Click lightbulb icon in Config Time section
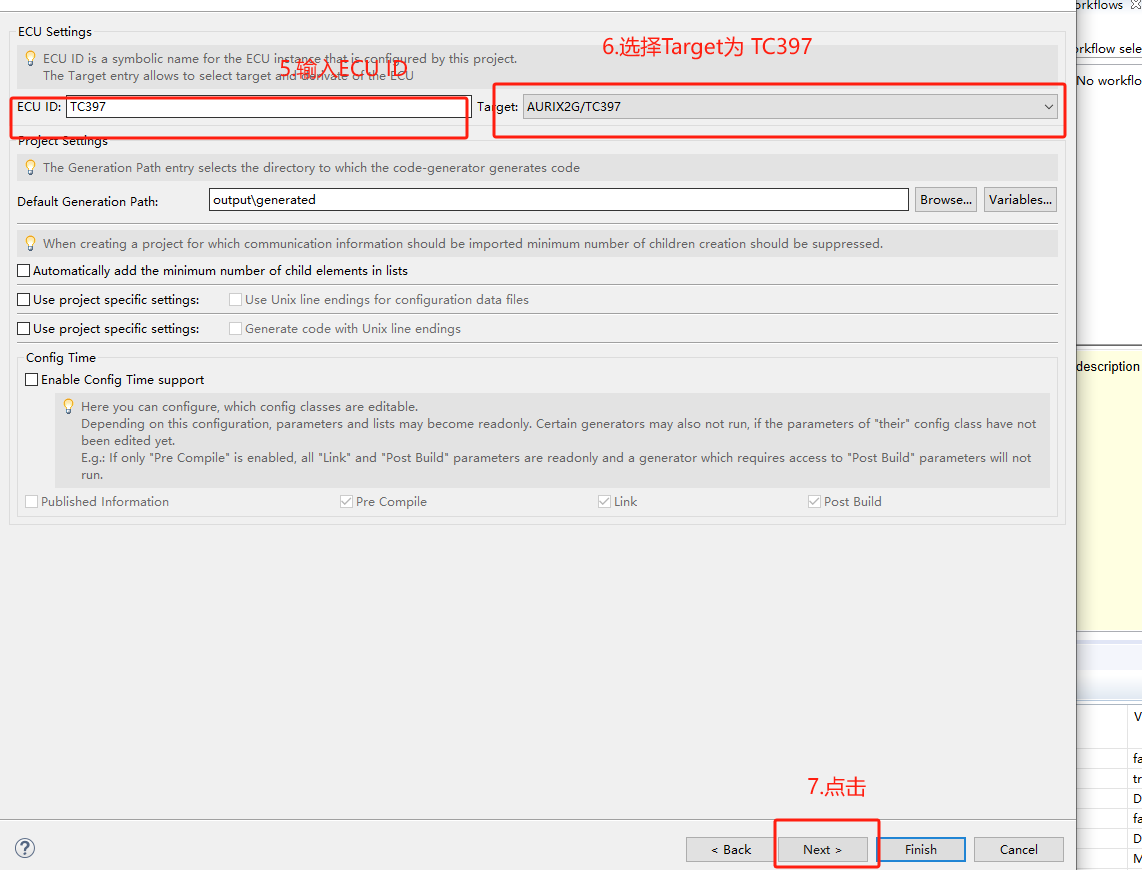The height and width of the screenshot is (870, 1142). click(x=68, y=406)
